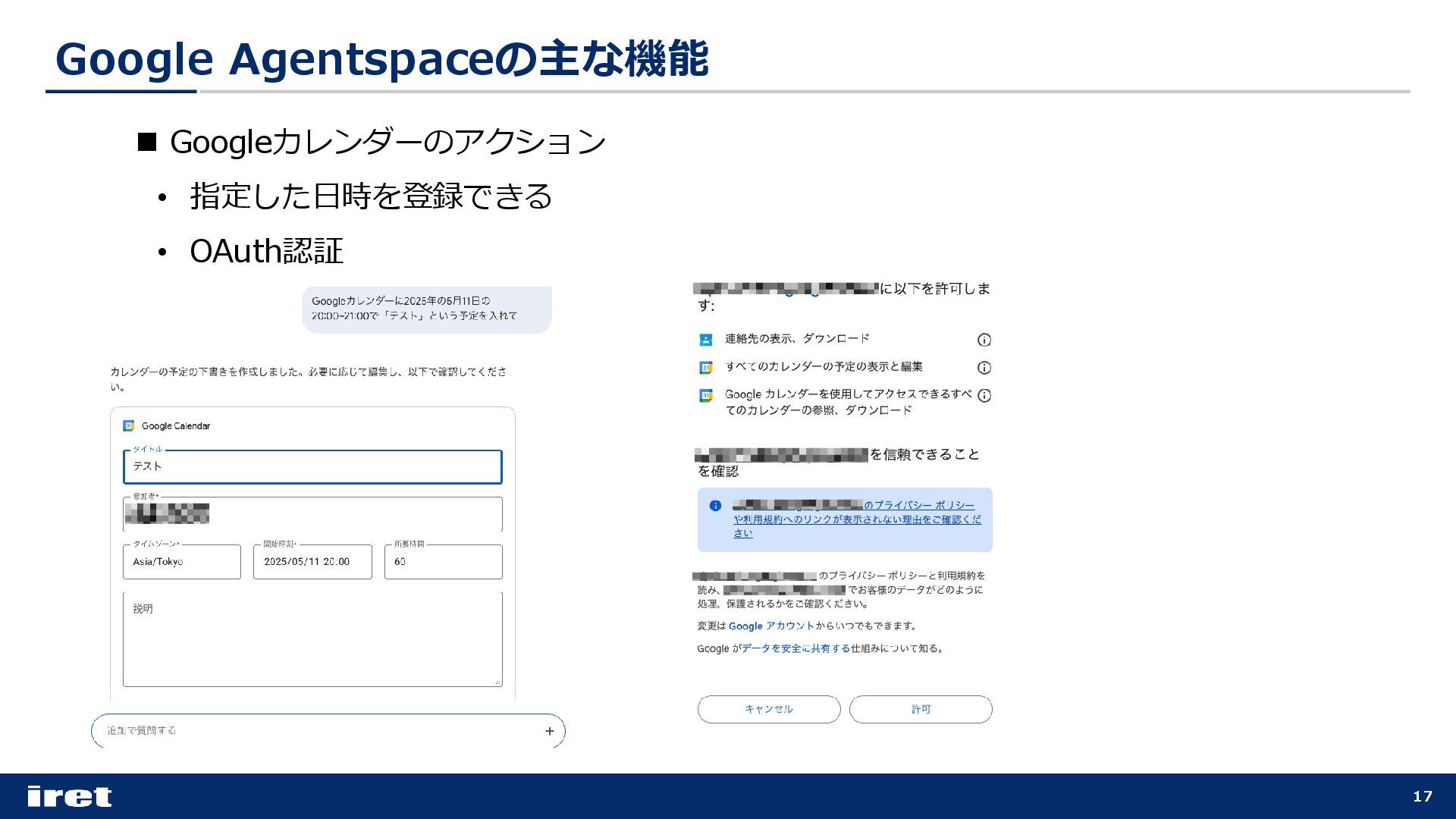Click the タイトル field containing テスト
The width and height of the screenshot is (1456, 819).
[312, 466]
